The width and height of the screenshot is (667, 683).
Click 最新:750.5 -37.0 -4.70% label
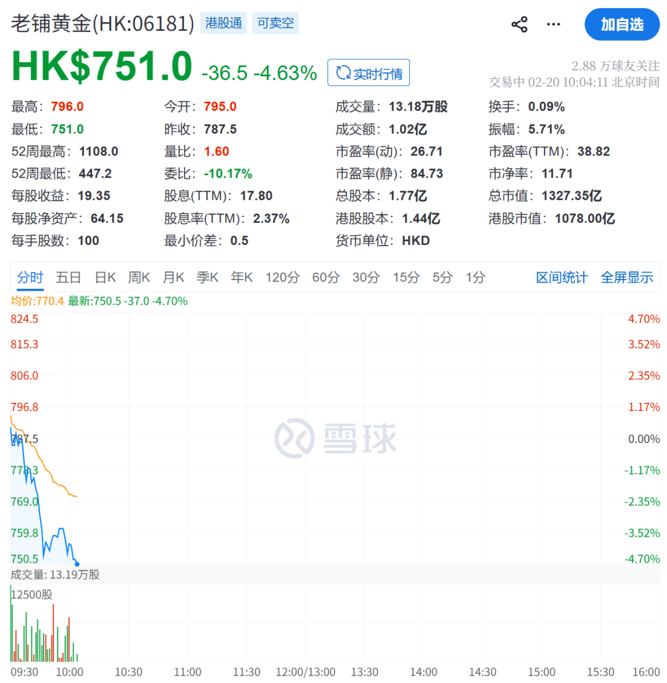coord(128,301)
